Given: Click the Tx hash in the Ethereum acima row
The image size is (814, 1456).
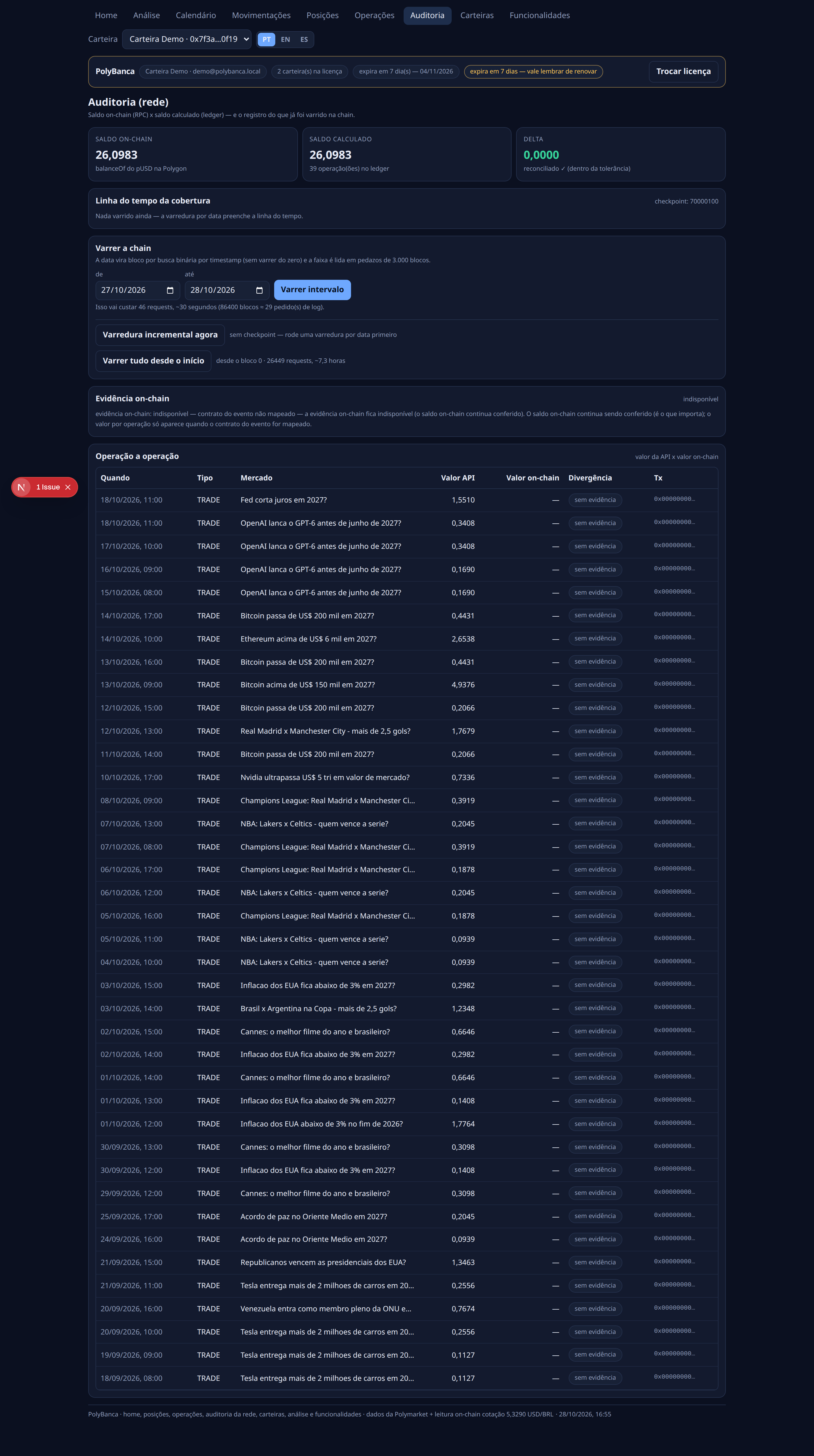Looking at the screenshot, I should [x=674, y=638].
